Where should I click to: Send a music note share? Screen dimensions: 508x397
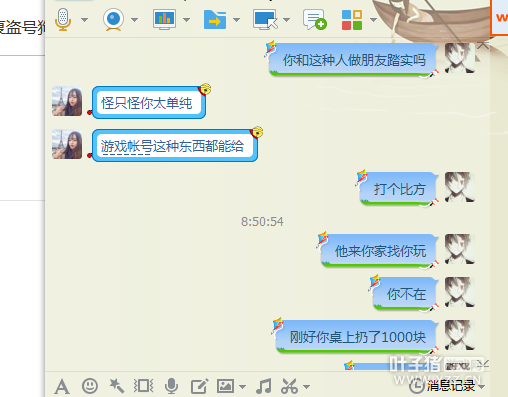[x=264, y=386]
